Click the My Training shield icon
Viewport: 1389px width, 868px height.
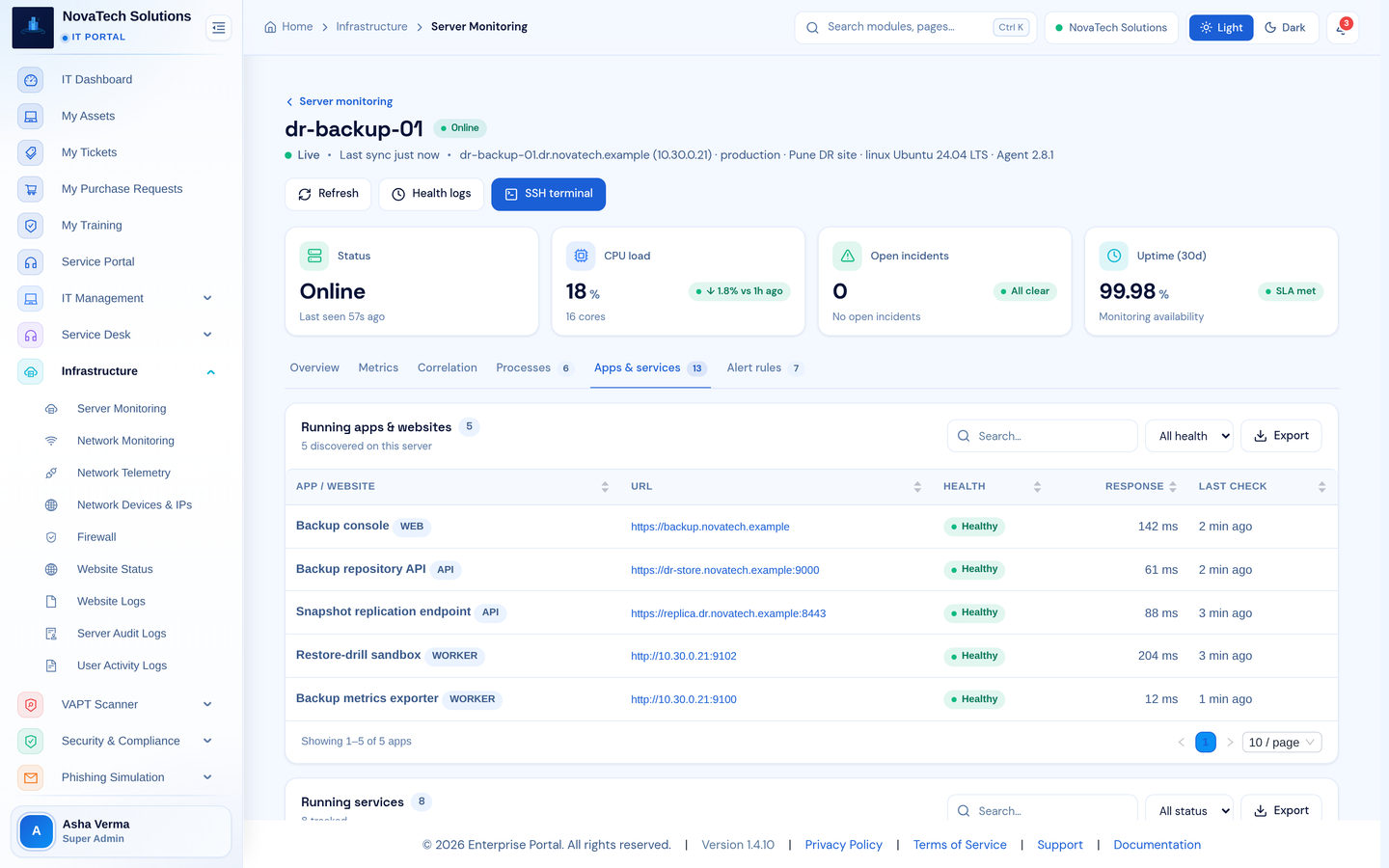click(x=31, y=226)
